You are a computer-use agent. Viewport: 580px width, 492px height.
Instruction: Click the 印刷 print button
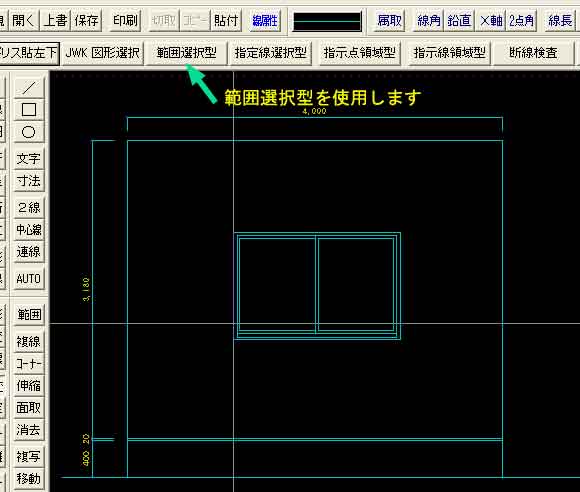(x=125, y=21)
